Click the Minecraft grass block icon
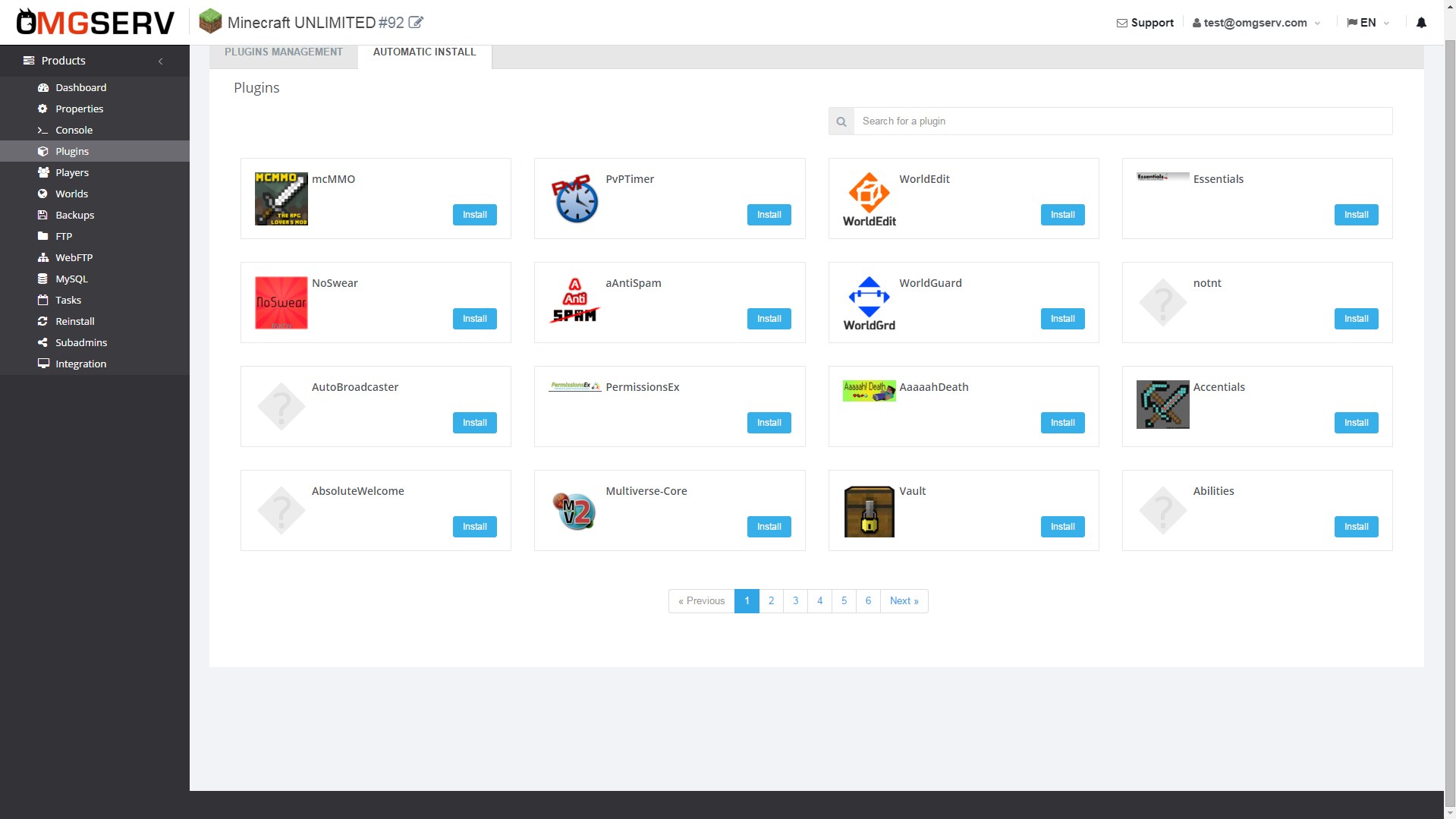 click(x=210, y=21)
